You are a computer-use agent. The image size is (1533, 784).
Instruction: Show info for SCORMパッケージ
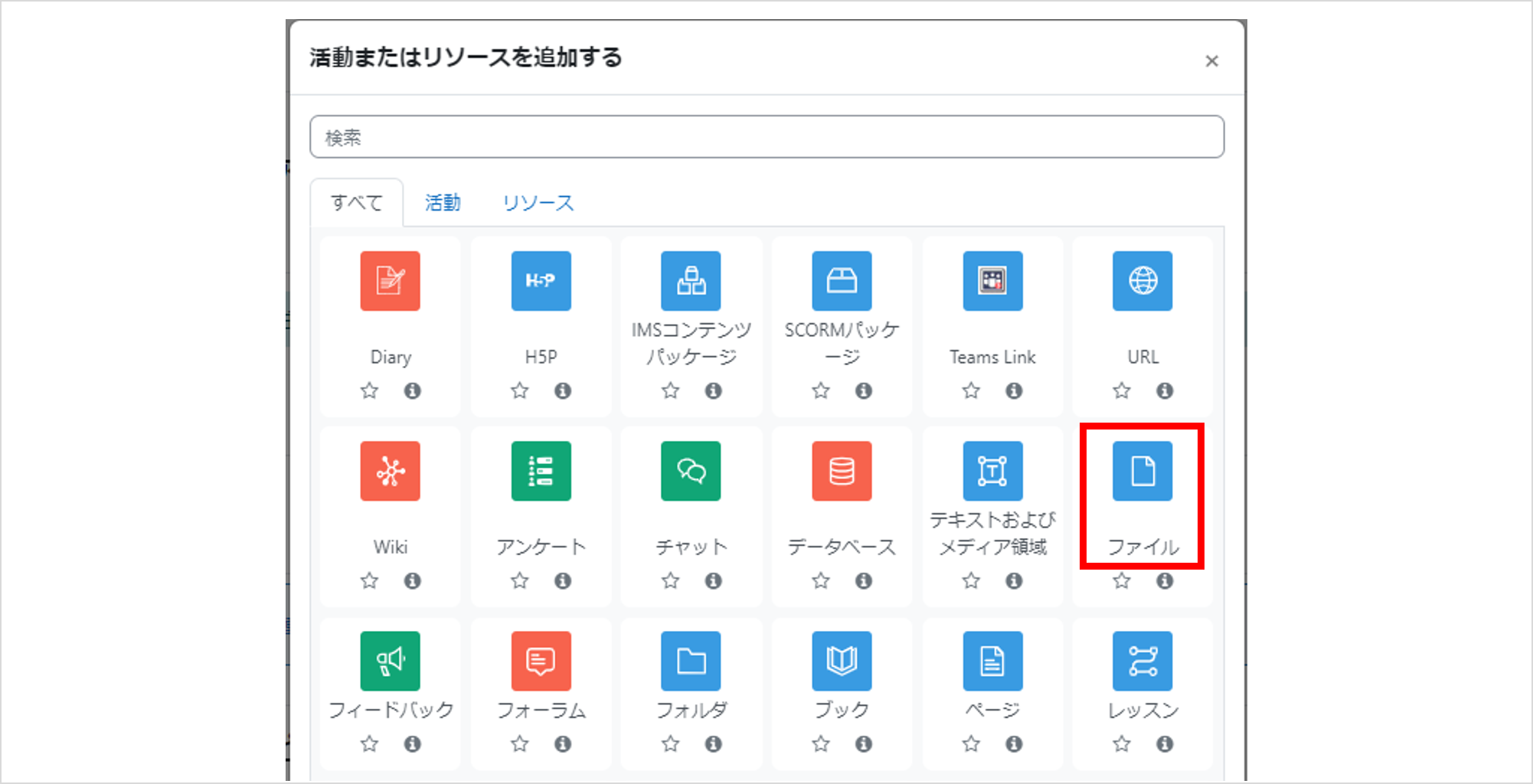[864, 390]
